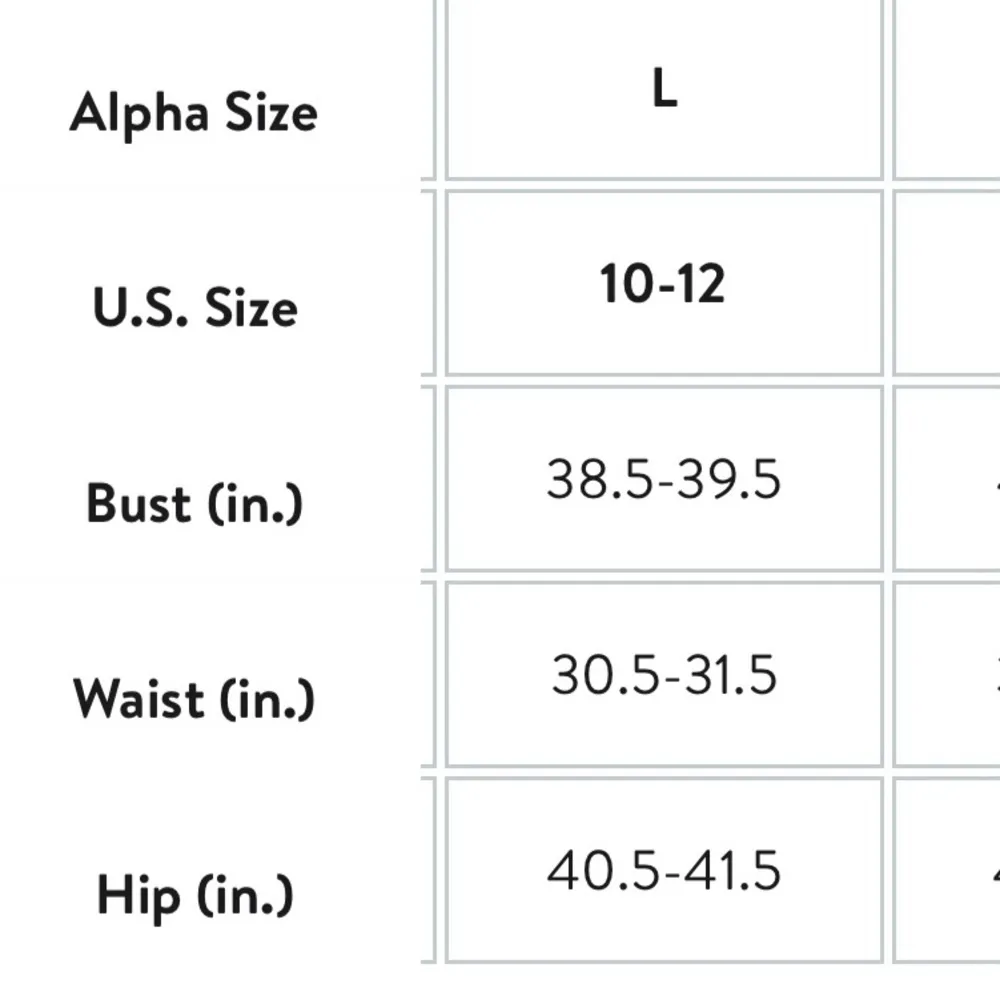Screen dimensions: 1000x1000
Task: Tap the waist range value for size L
Action: (x=664, y=674)
